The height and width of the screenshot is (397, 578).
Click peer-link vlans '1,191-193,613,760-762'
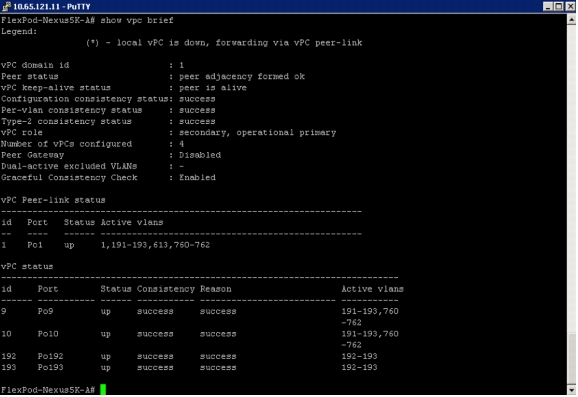coord(155,245)
